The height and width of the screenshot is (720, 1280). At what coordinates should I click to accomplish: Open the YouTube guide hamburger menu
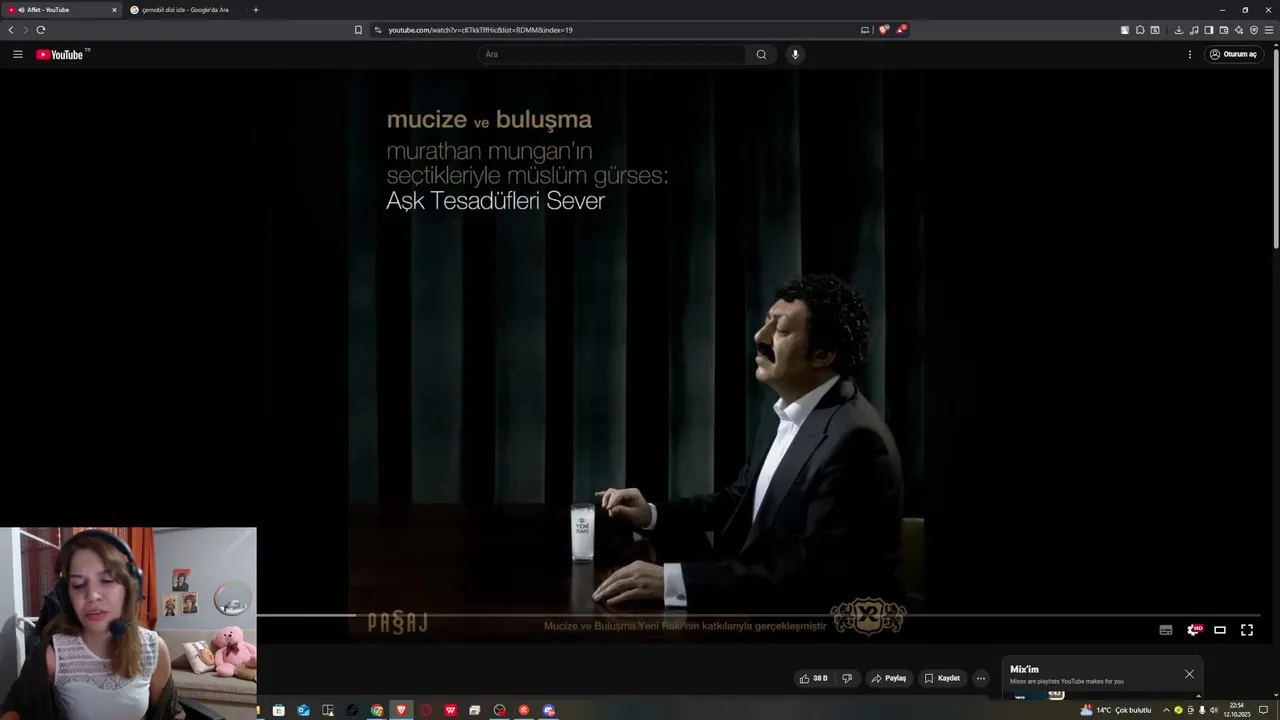(18, 54)
